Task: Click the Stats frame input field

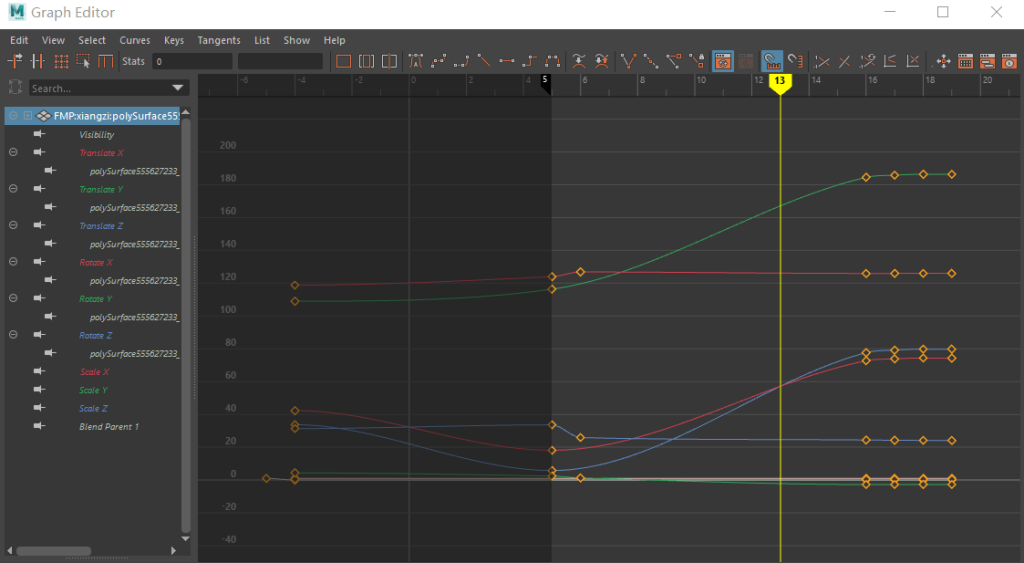Action: point(192,61)
